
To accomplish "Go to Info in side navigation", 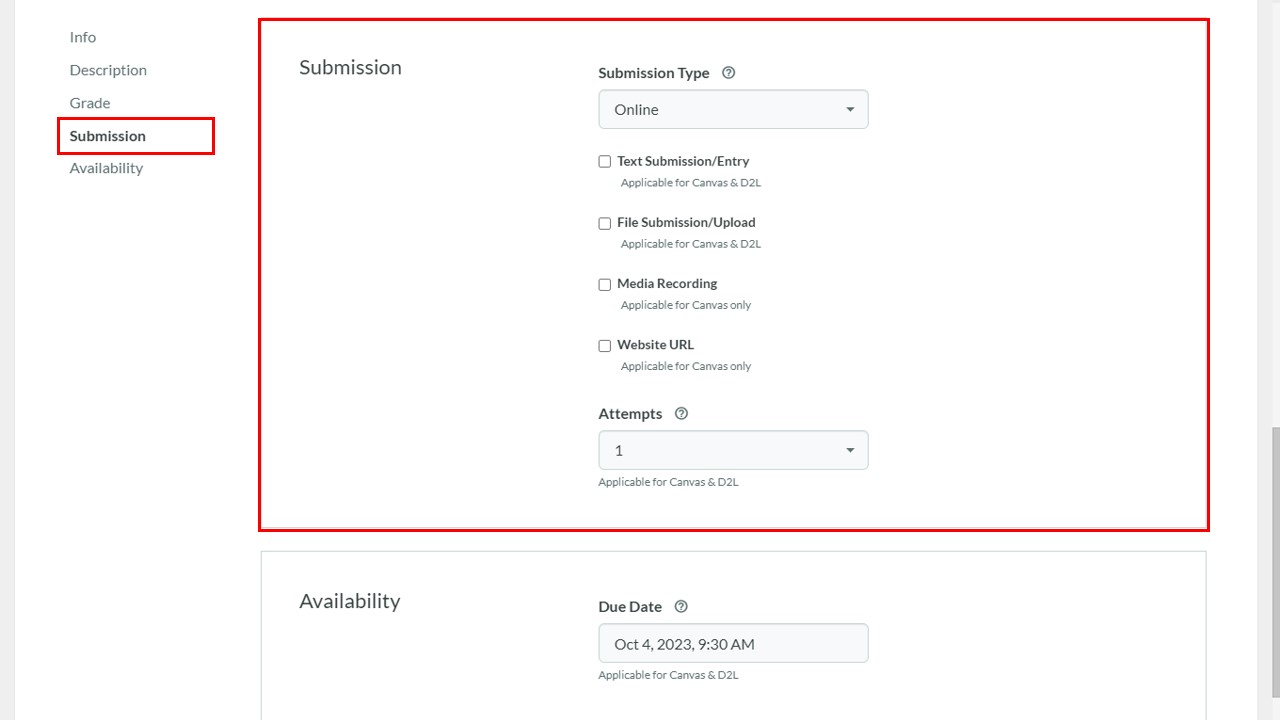I will (x=83, y=37).
